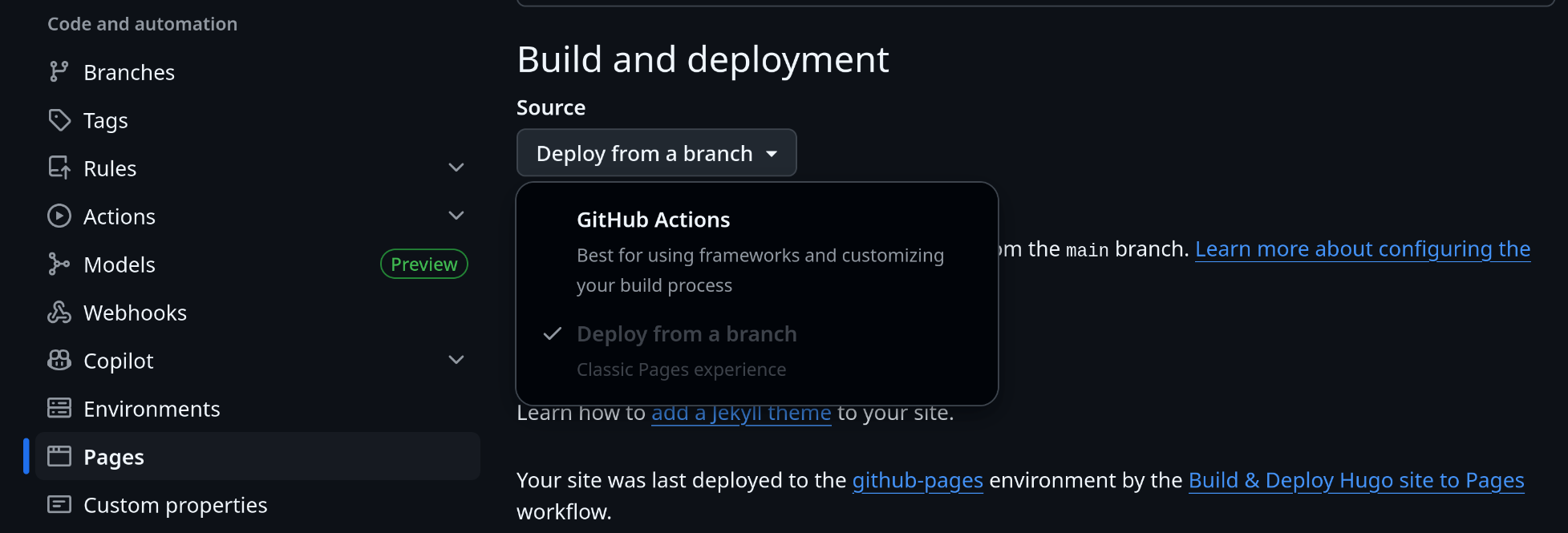Screen dimensions: 1568x533
Task: Open Tags settings page
Action: [x=257, y=120]
